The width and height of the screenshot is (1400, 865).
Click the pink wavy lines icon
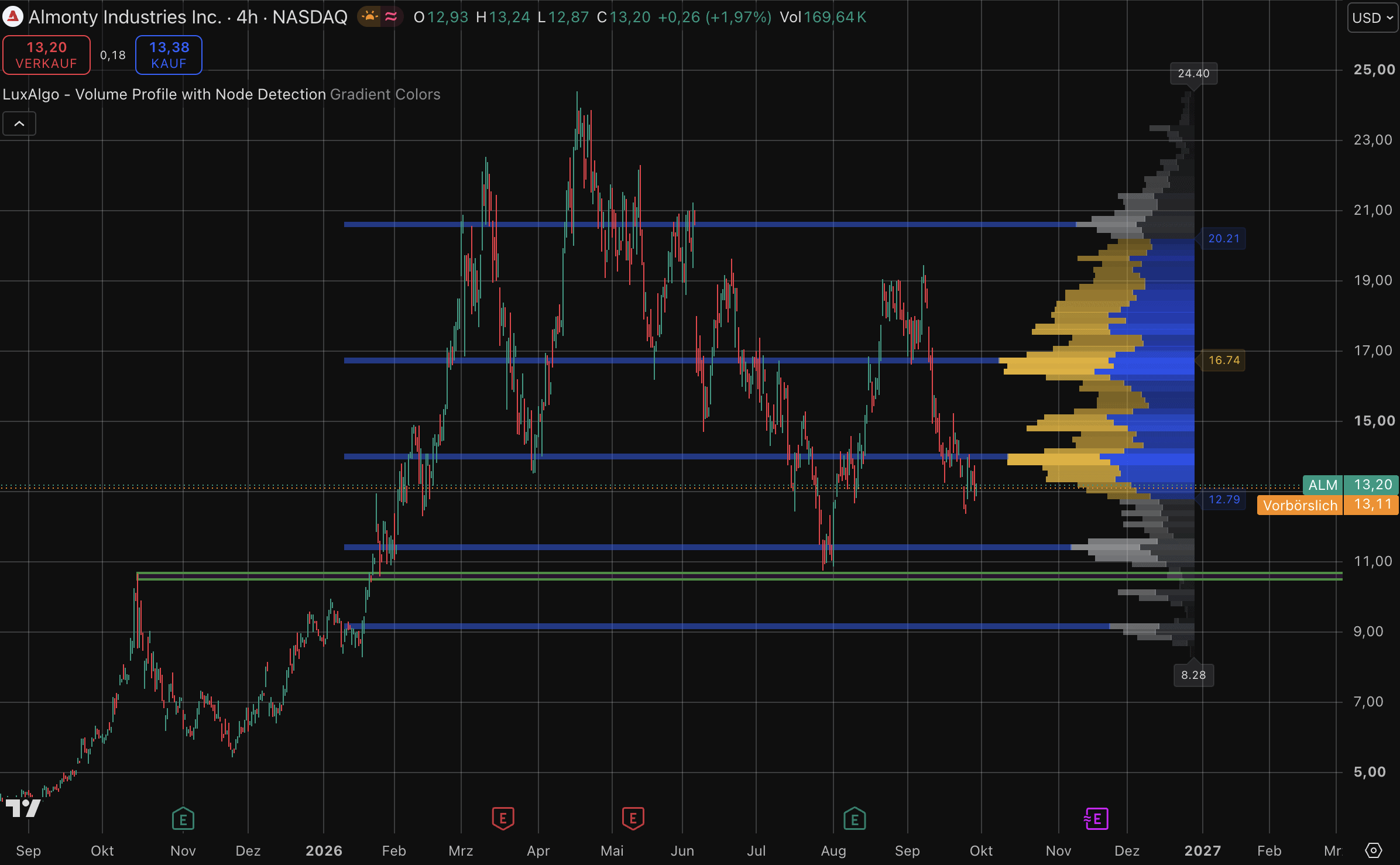click(x=391, y=17)
